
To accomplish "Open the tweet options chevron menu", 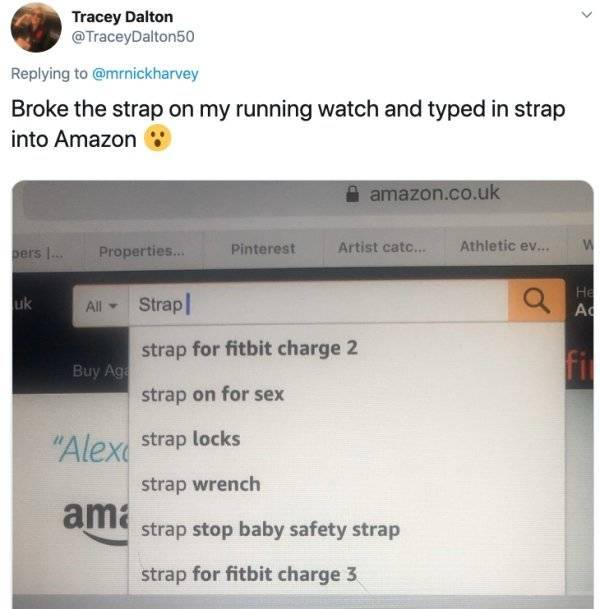I will tap(586, 15).
